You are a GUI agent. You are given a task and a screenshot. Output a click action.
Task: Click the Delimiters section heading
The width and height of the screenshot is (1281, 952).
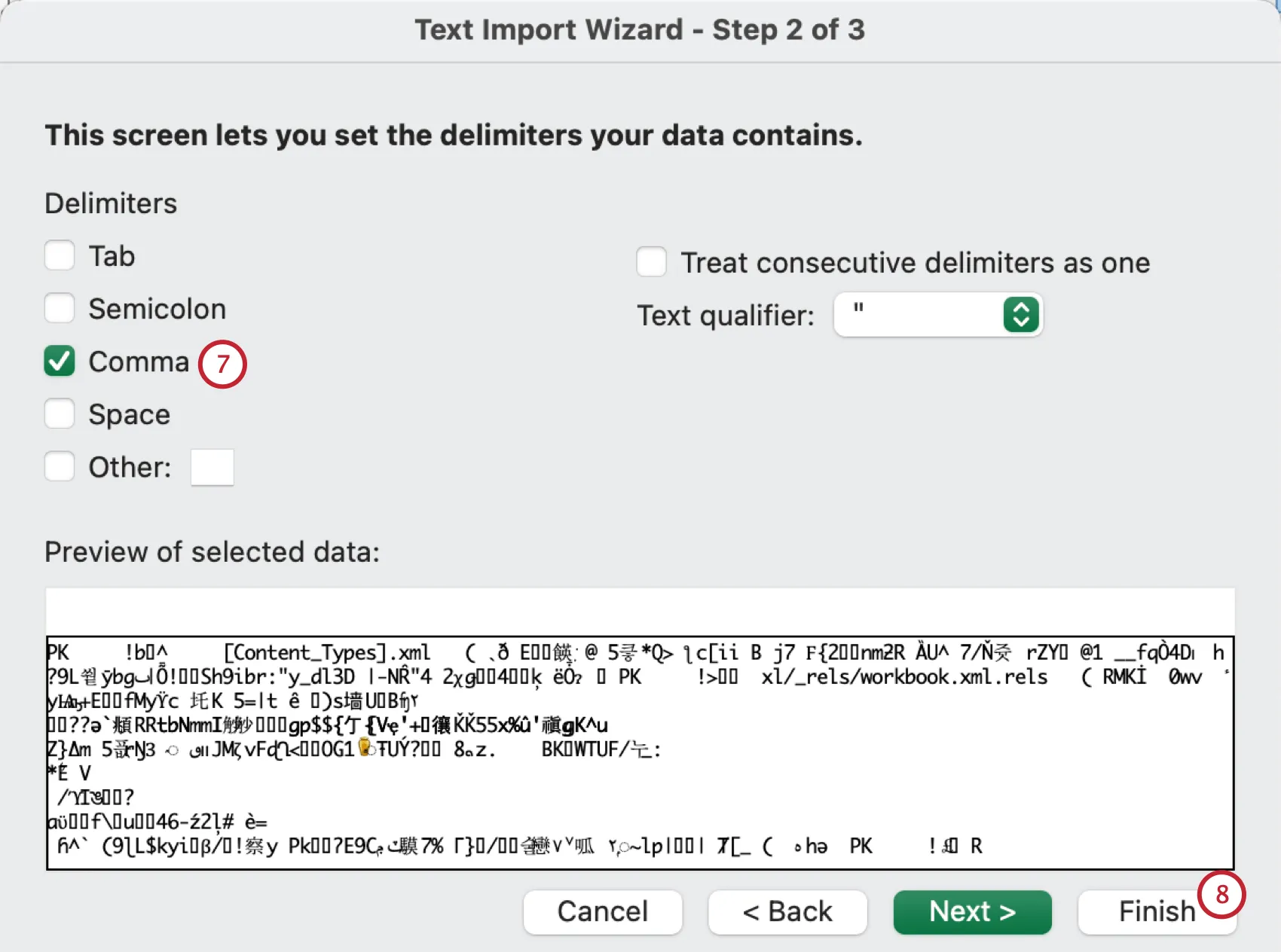[x=111, y=202]
